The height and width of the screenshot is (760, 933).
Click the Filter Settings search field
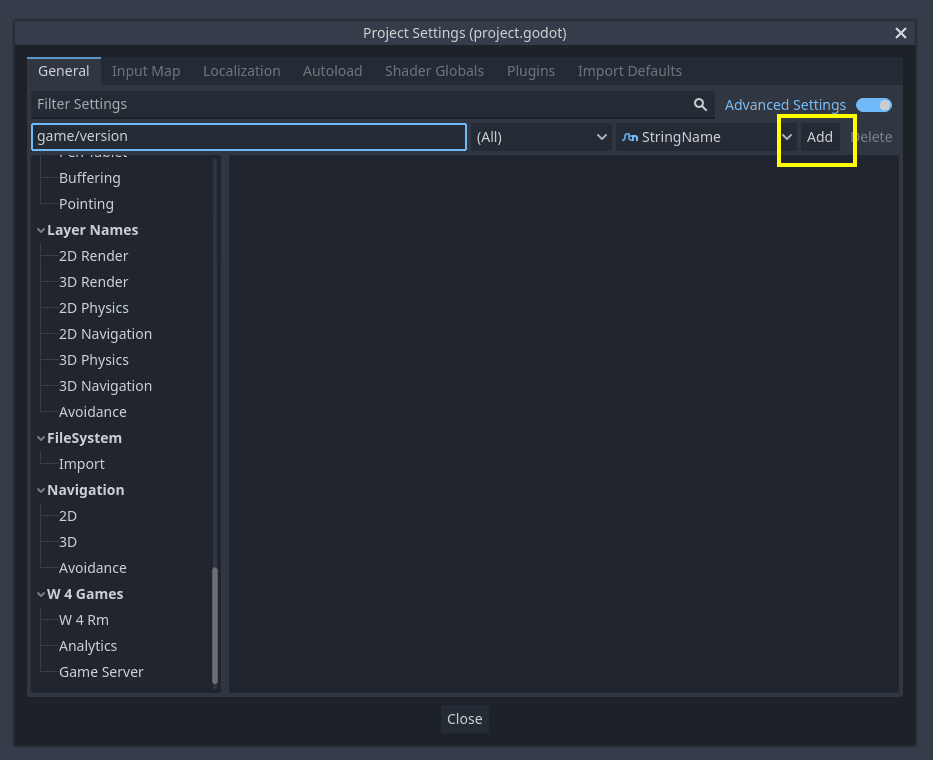(x=300, y=104)
